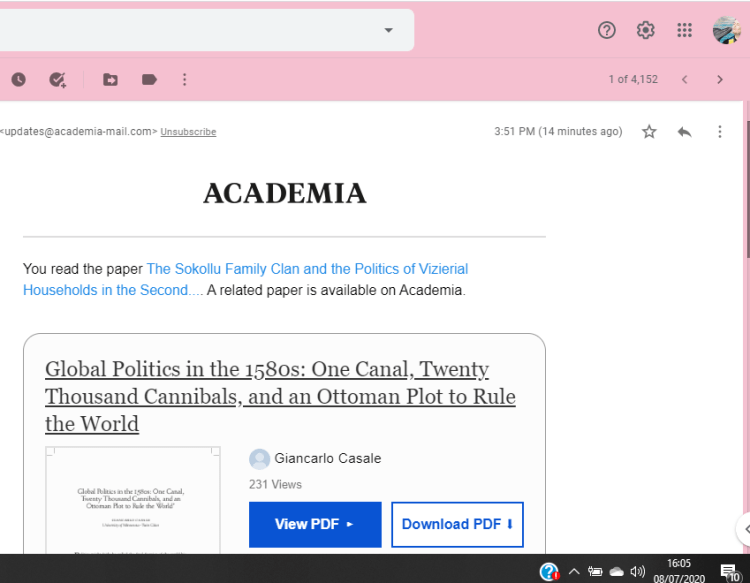Open toolbar More options menu
The height and width of the screenshot is (583, 750).
click(x=185, y=80)
